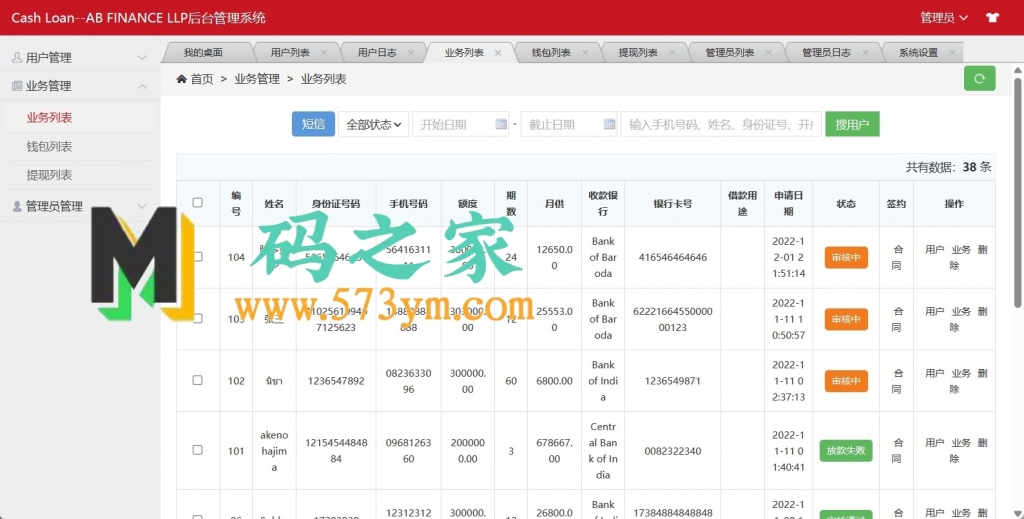Screen dimensions: 1024x519
Task: Click 业务 action link in row 101
Action: click(961, 443)
